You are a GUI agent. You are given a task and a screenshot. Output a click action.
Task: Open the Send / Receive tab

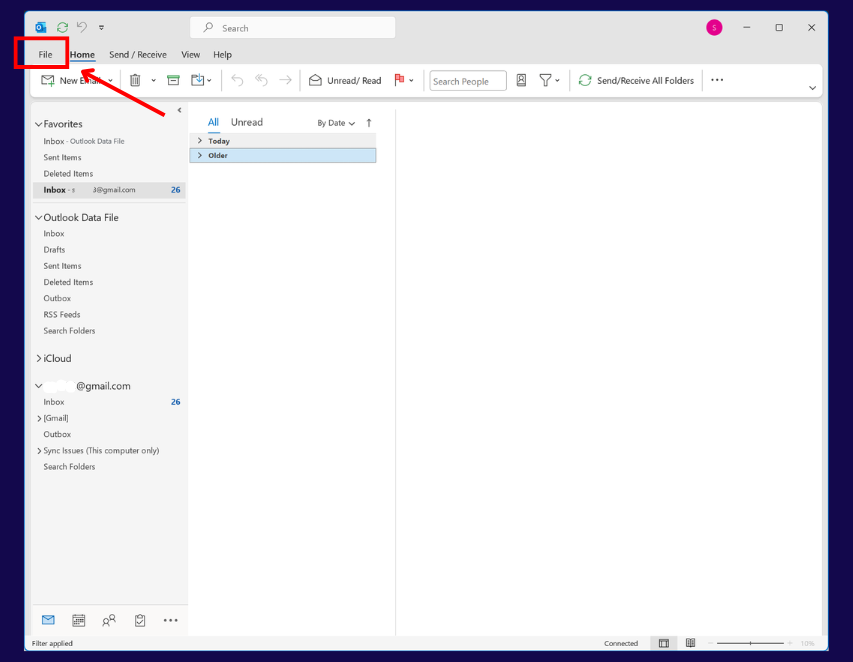[138, 54]
